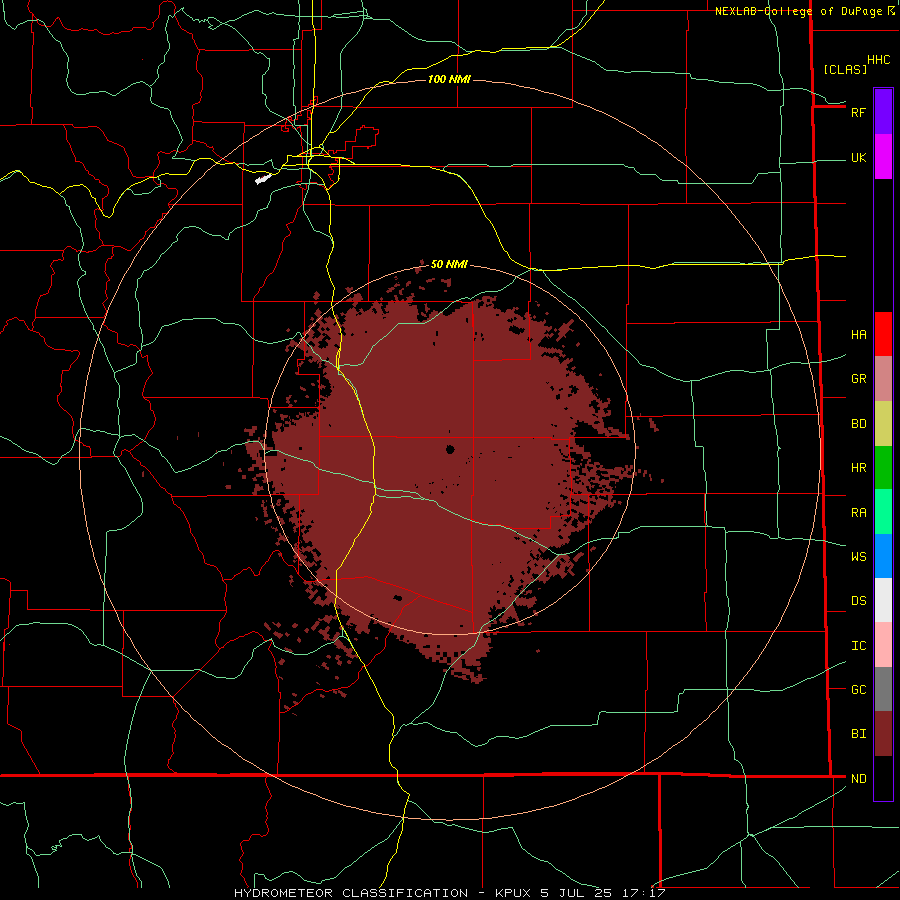Image resolution: width=900 pixels, height=900 pixels.
Task: Click the Hydrometeor Classification KPUX title caption
Action: pos(449,893)
